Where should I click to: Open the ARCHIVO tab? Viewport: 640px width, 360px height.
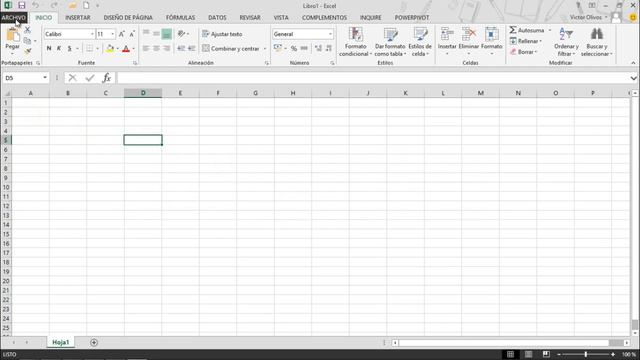coord(13,18)
